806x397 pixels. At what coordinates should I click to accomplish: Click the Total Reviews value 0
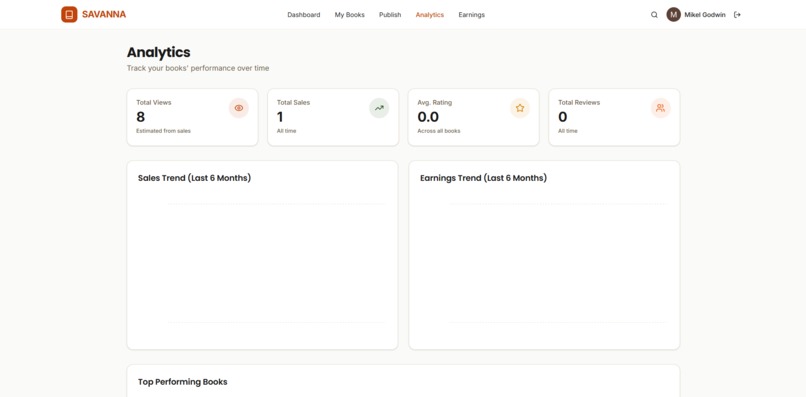[x=563, y=117]
